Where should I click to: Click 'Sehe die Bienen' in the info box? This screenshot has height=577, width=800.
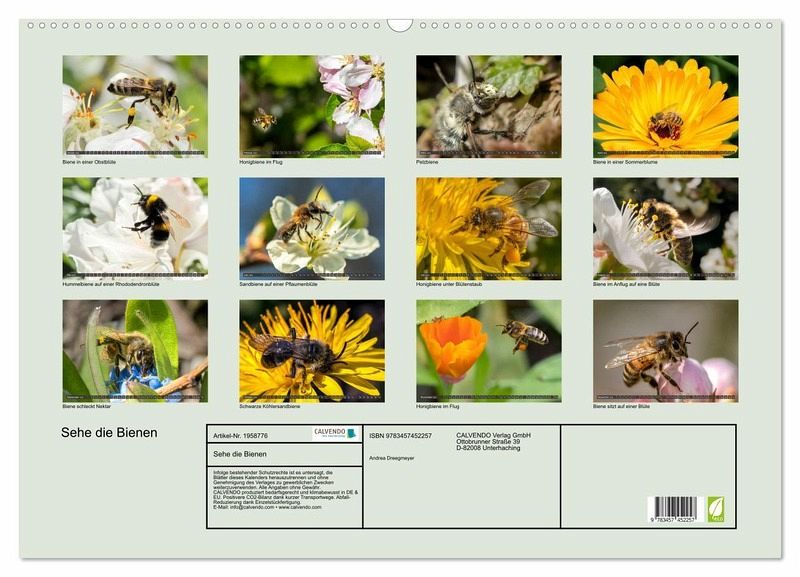pos(240,454)
